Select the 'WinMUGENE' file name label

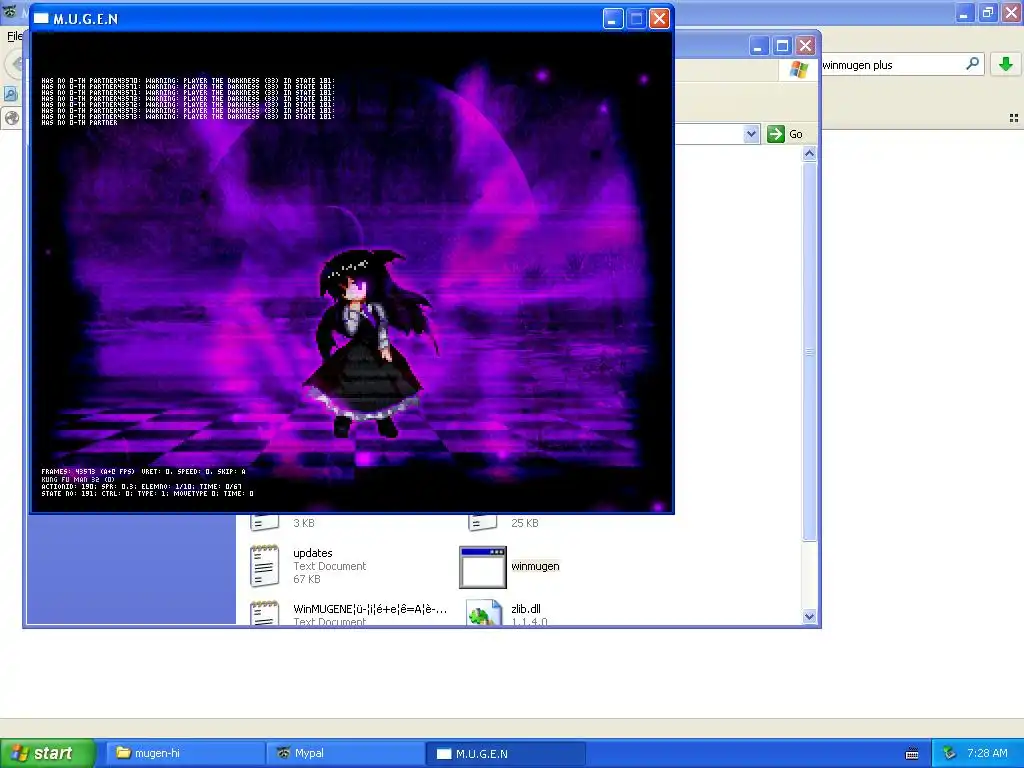tap(370, 609)
